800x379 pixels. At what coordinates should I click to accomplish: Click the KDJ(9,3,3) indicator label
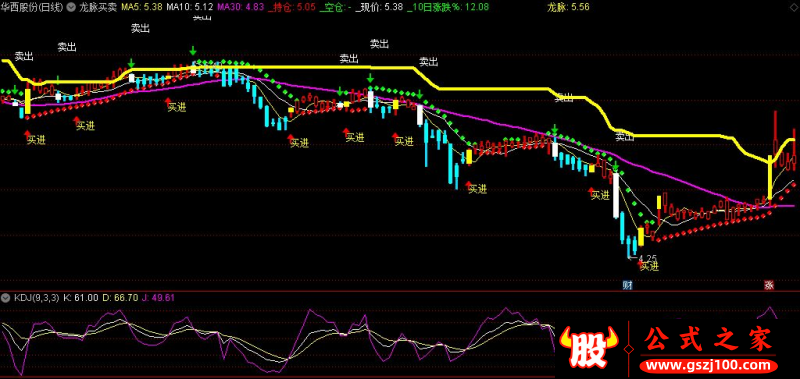pyautogui.click(x=36, y=298)
